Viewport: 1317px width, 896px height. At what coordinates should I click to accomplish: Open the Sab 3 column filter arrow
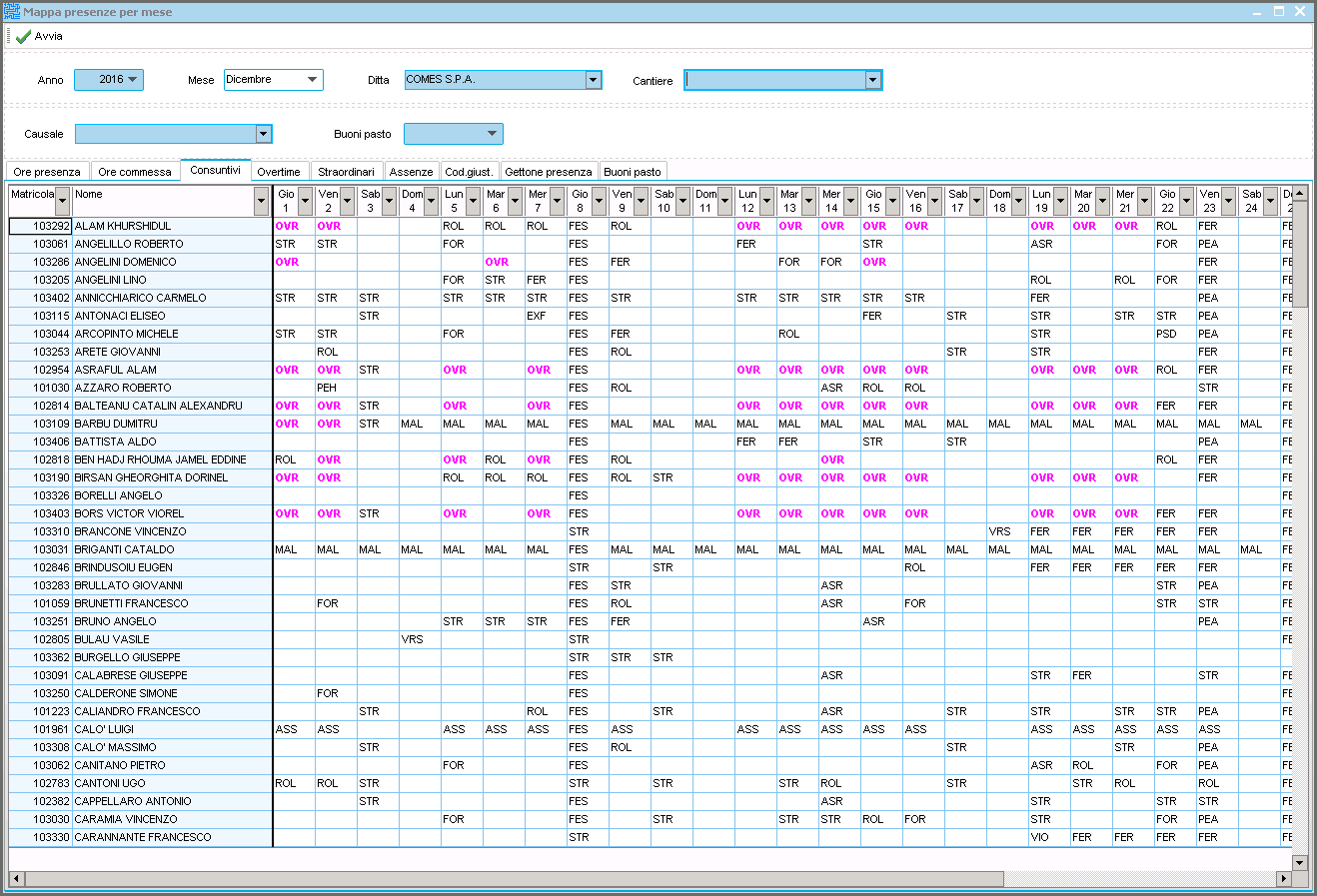pos(390,201)
